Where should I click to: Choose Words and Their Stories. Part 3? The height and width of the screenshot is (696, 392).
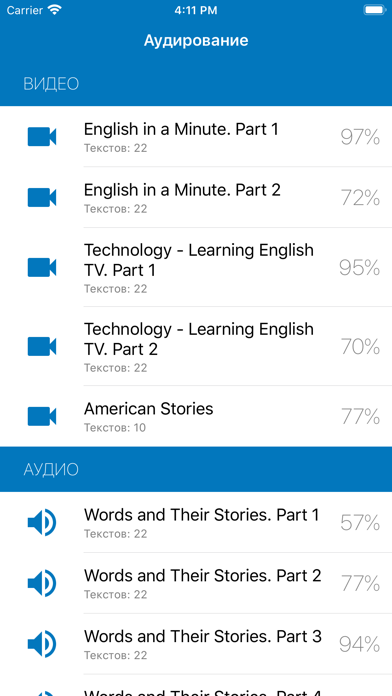[196, 644]
